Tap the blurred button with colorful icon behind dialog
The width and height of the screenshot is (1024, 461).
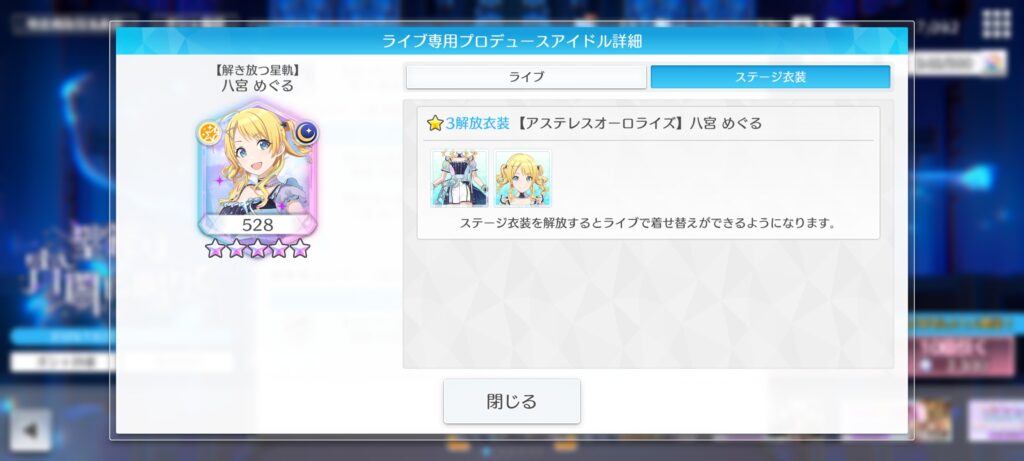coord(959,64)
